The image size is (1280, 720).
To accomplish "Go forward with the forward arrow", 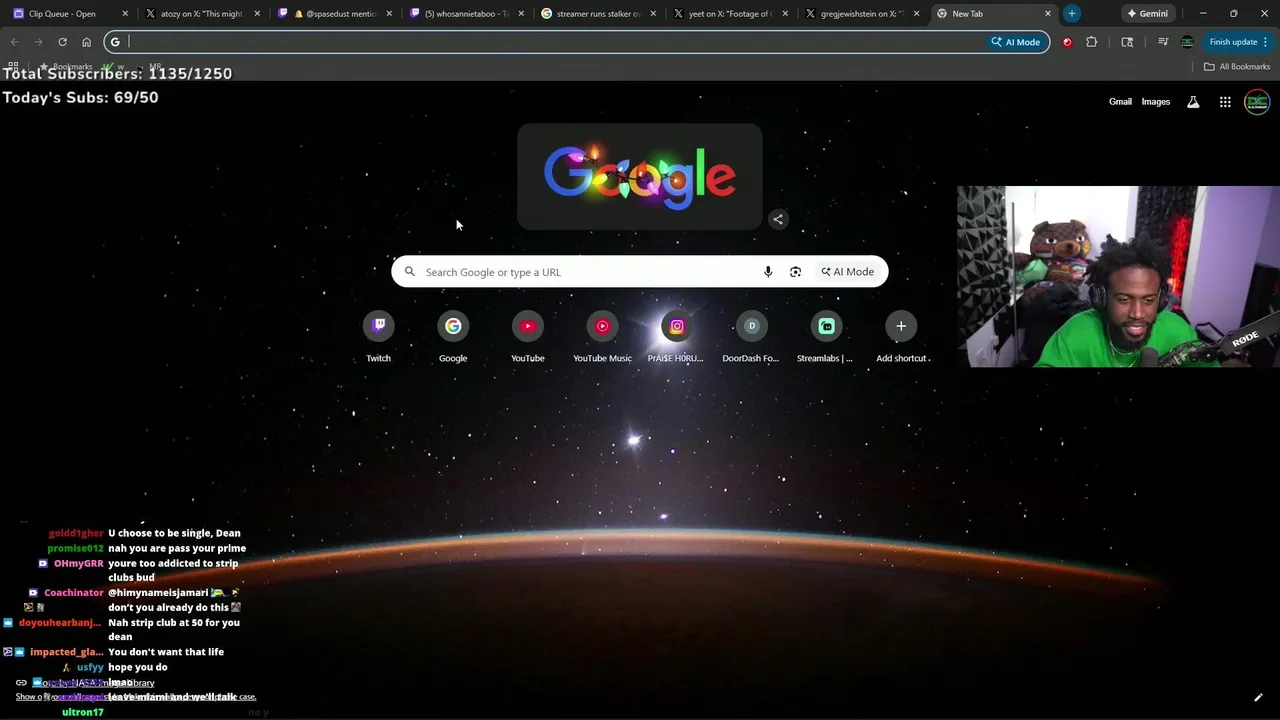I will (x=38, y=42).
